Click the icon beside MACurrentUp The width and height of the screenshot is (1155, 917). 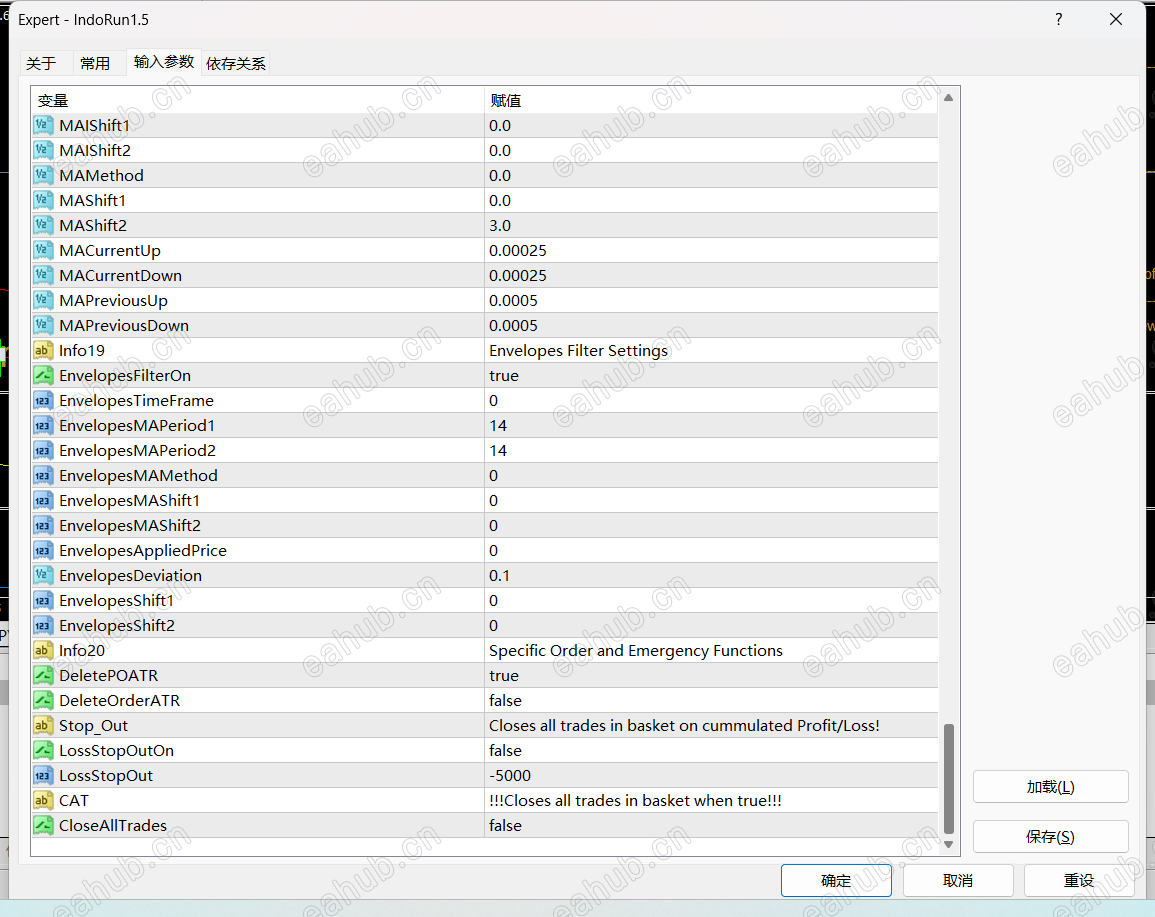coord(43,250)
